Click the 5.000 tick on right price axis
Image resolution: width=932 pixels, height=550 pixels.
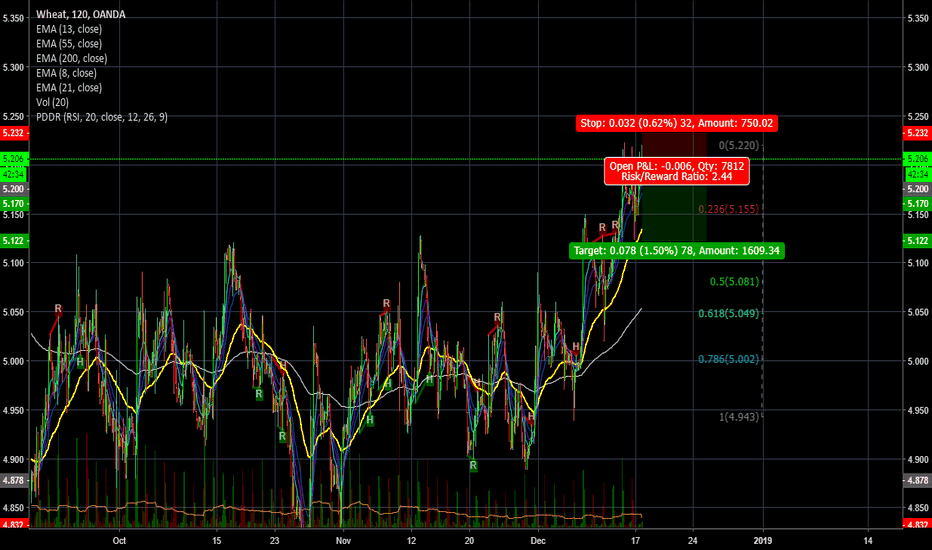click(918, 361)
